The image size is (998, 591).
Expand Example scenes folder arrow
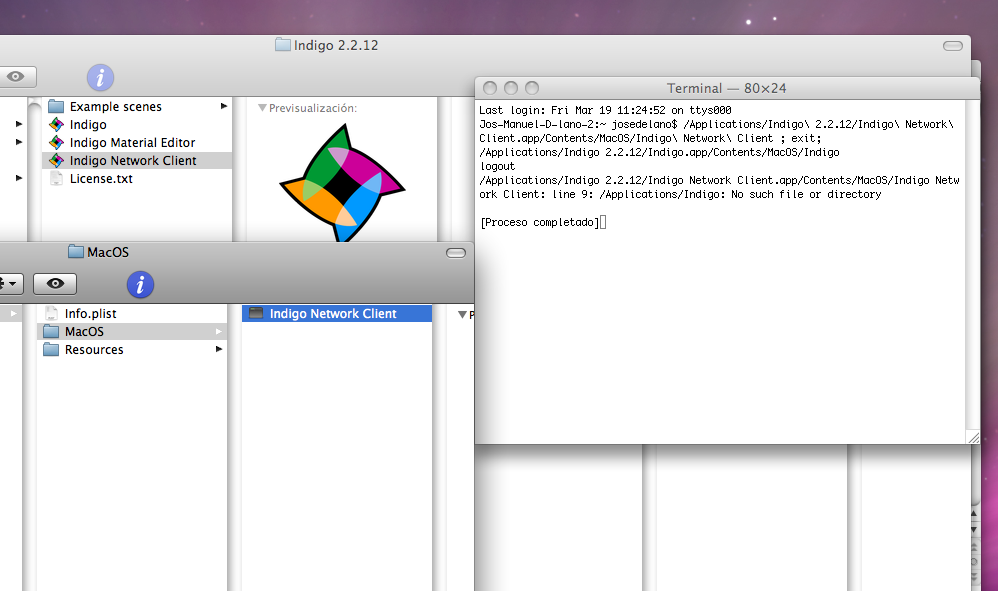[x=224, y=106]
